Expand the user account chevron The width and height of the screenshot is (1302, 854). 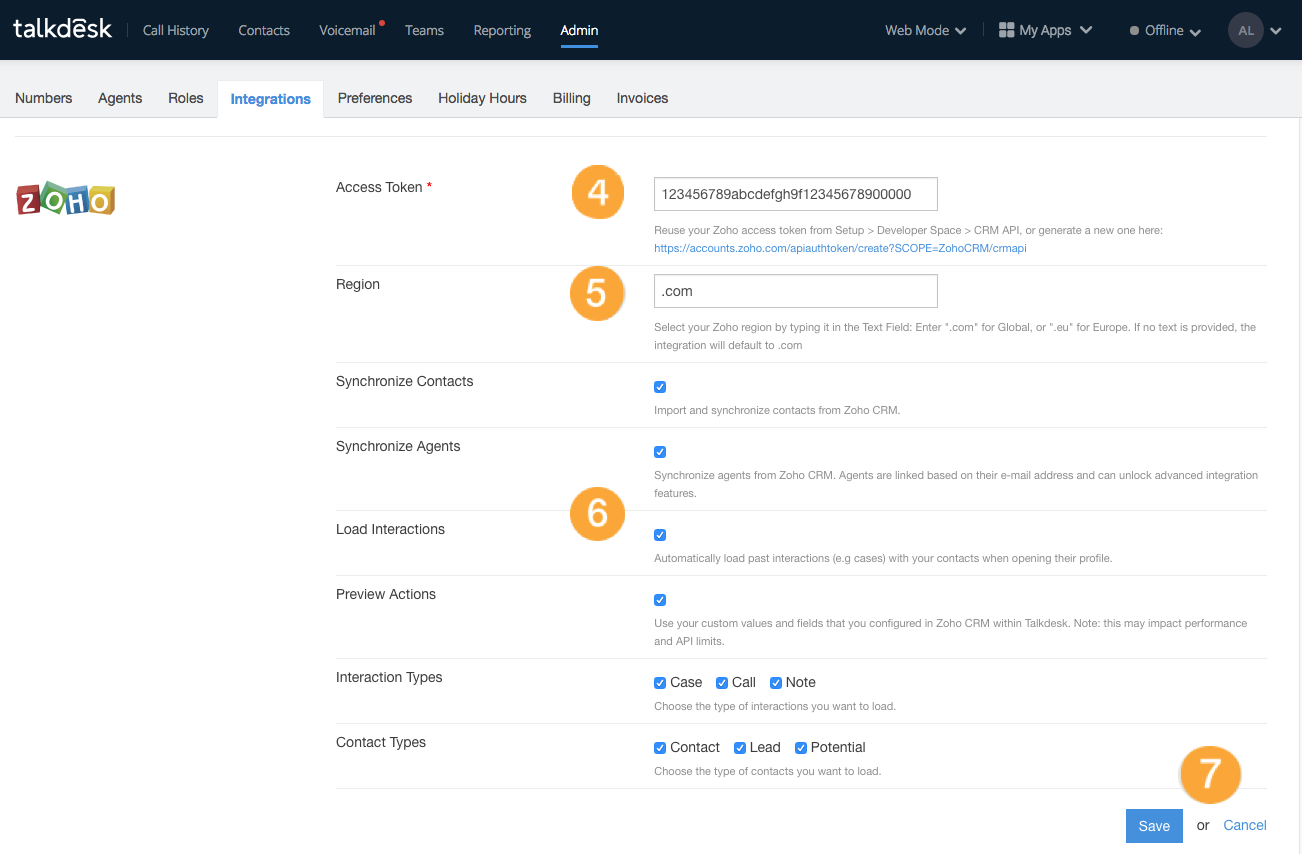click(x=1276, y=31)
